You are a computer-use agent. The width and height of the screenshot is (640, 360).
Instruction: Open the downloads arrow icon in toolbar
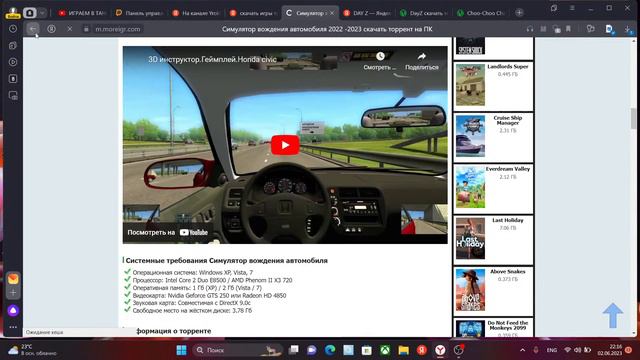pyautogui.click(x=628, y=29)
